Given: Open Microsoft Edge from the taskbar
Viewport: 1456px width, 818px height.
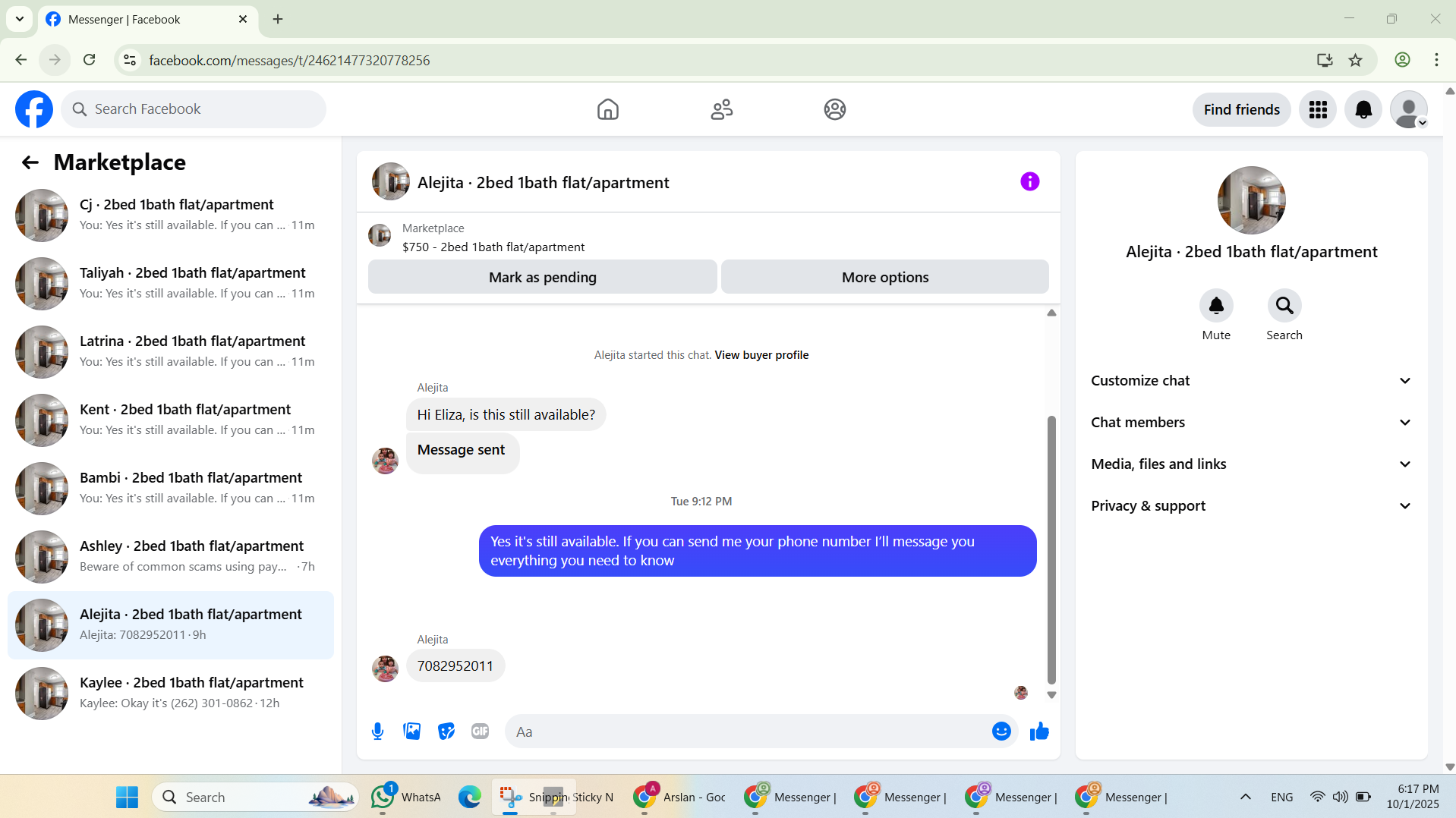Looking at the screenshot, I should click(x=470, y=797).
